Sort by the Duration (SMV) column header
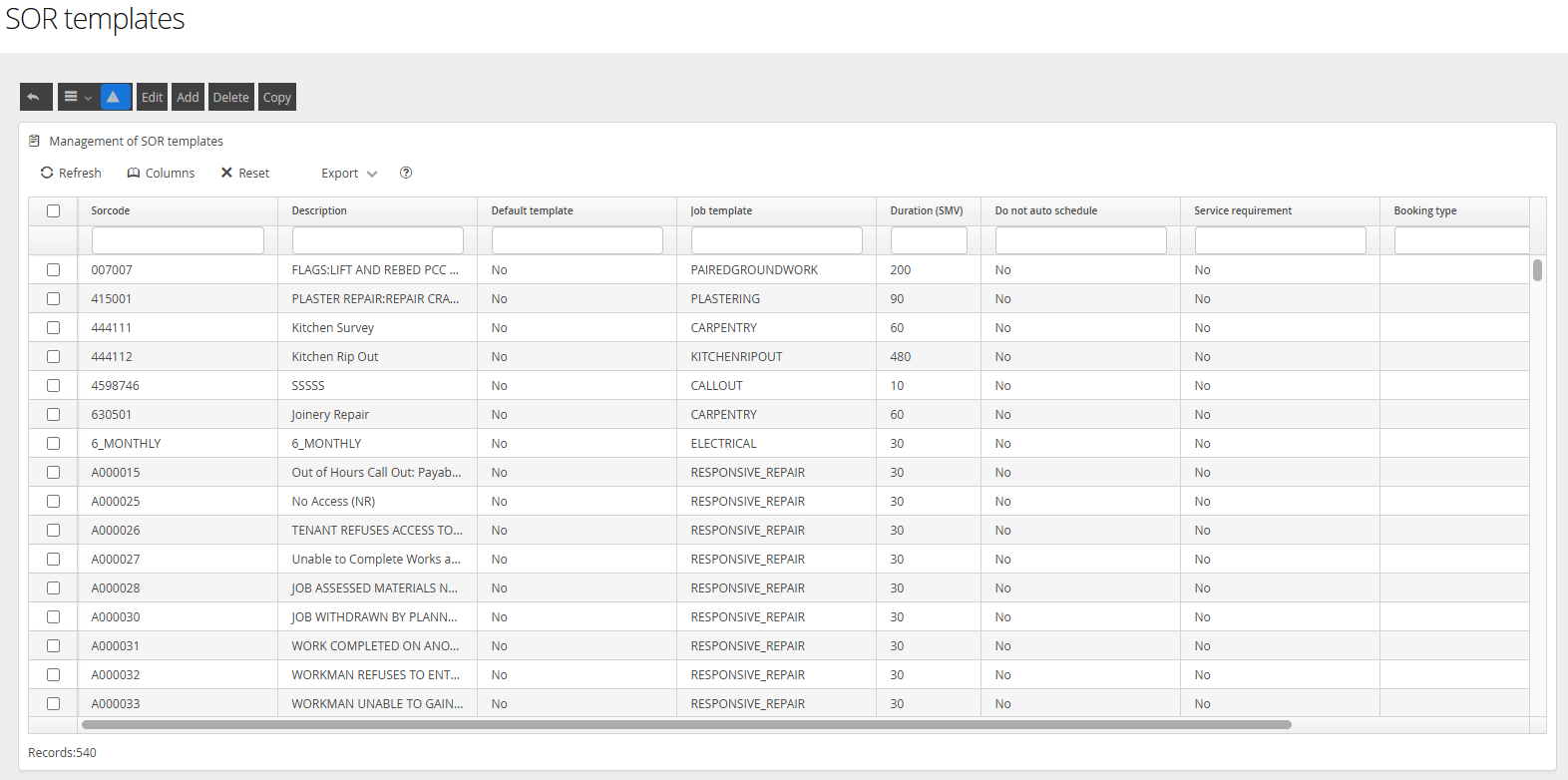The height and width of the screenshot is (780, 1568). [927, 210]
